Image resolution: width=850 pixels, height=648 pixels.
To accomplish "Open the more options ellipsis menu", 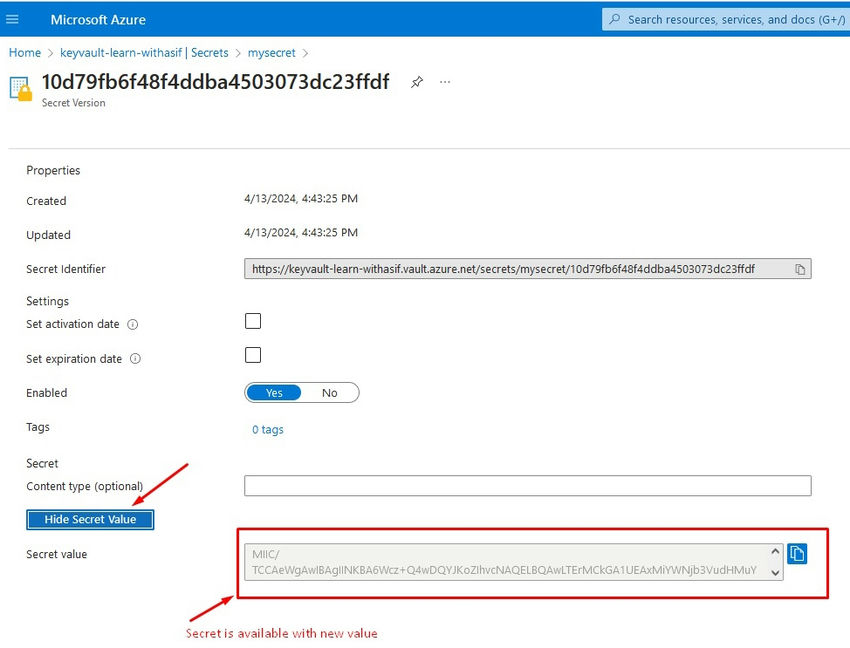I will point(444,83).
